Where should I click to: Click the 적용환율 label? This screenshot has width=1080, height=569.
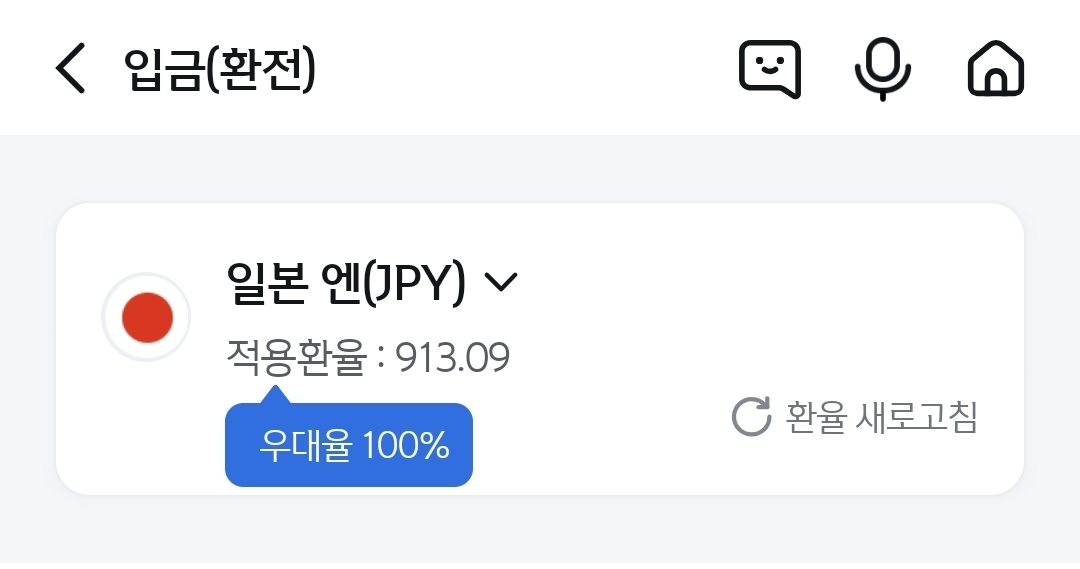coord(295,356)
